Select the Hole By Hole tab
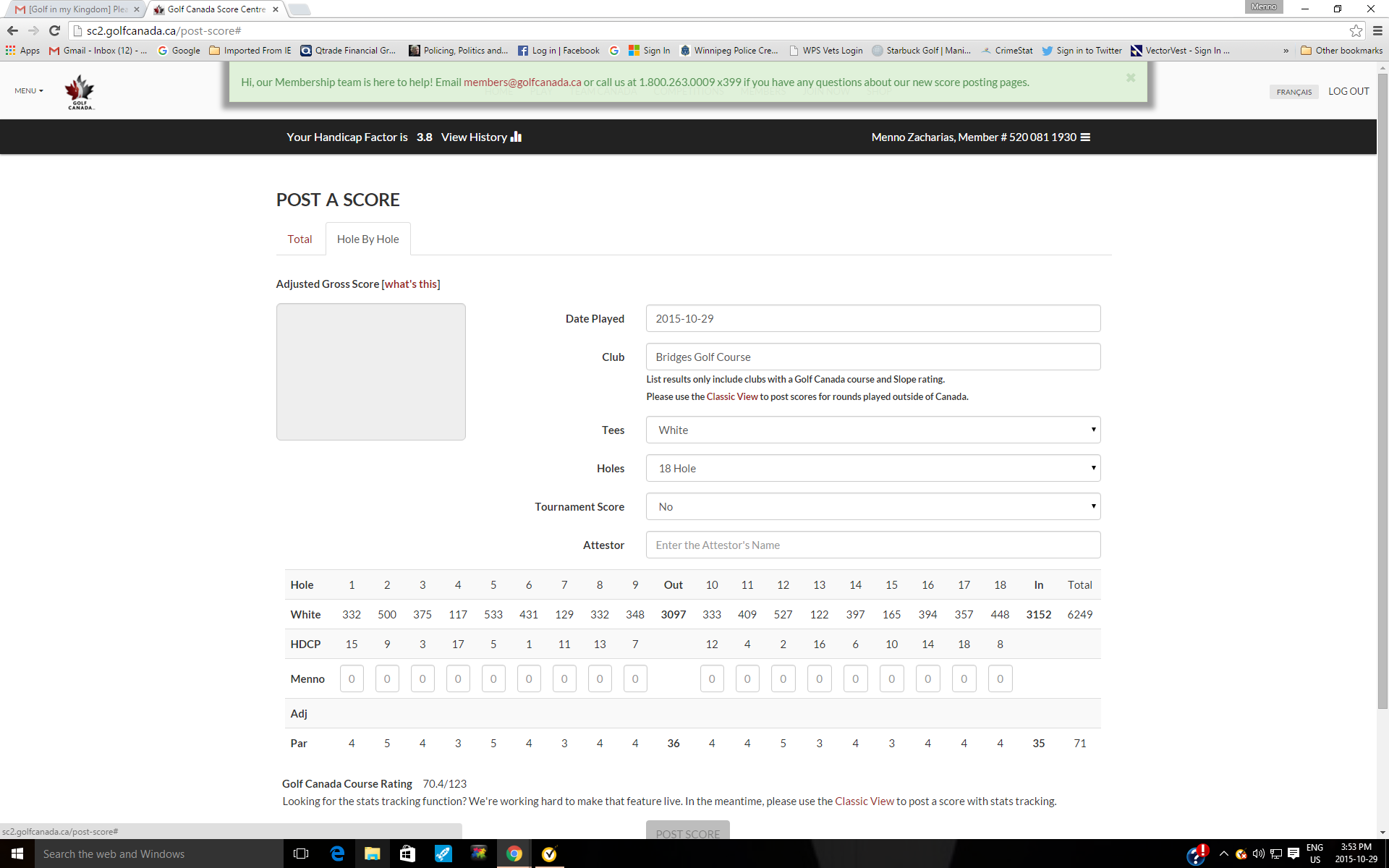This screenshot has width=1389, height=868. (368, 239)
